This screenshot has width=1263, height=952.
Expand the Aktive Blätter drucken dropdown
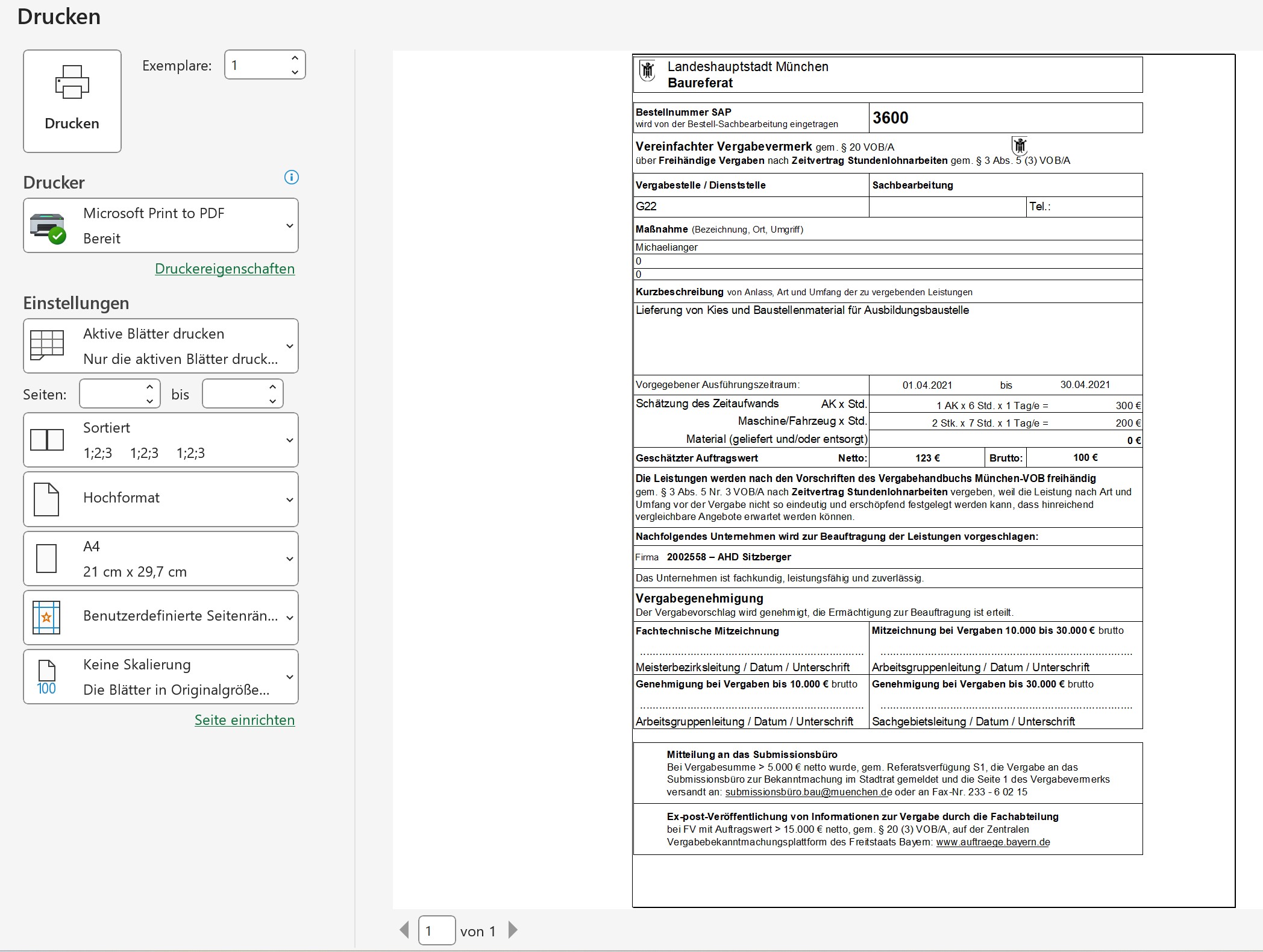161,346
